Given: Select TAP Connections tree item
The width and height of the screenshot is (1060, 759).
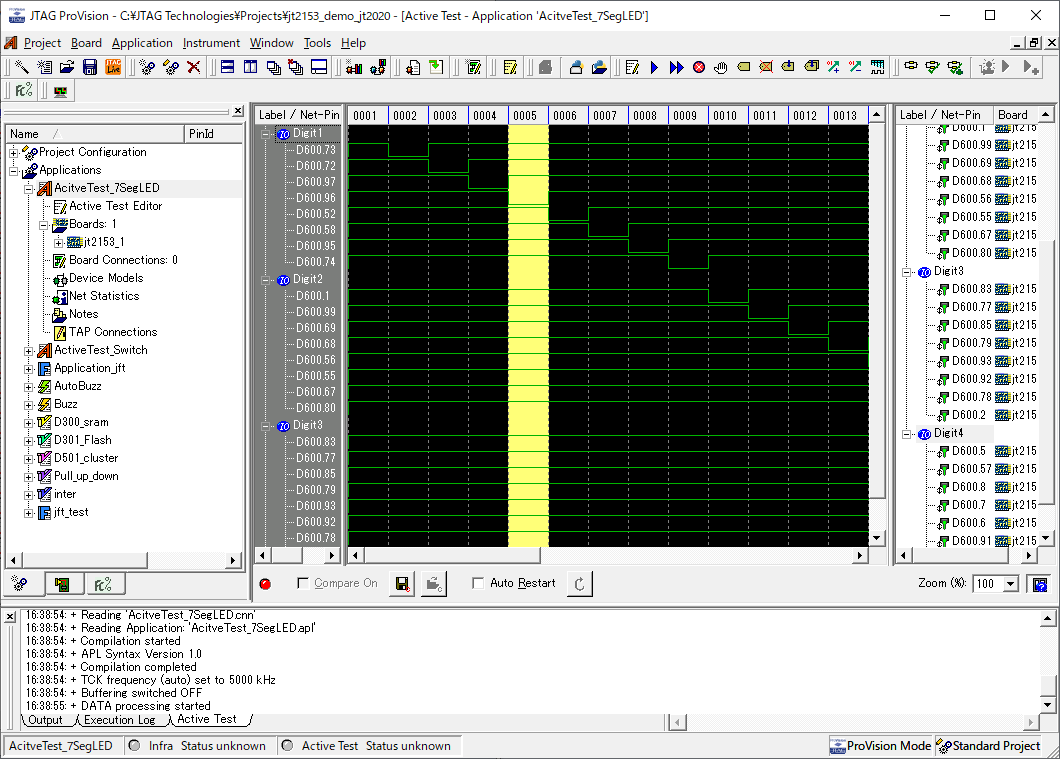Looking at the screenshot, I should (113, 332).
